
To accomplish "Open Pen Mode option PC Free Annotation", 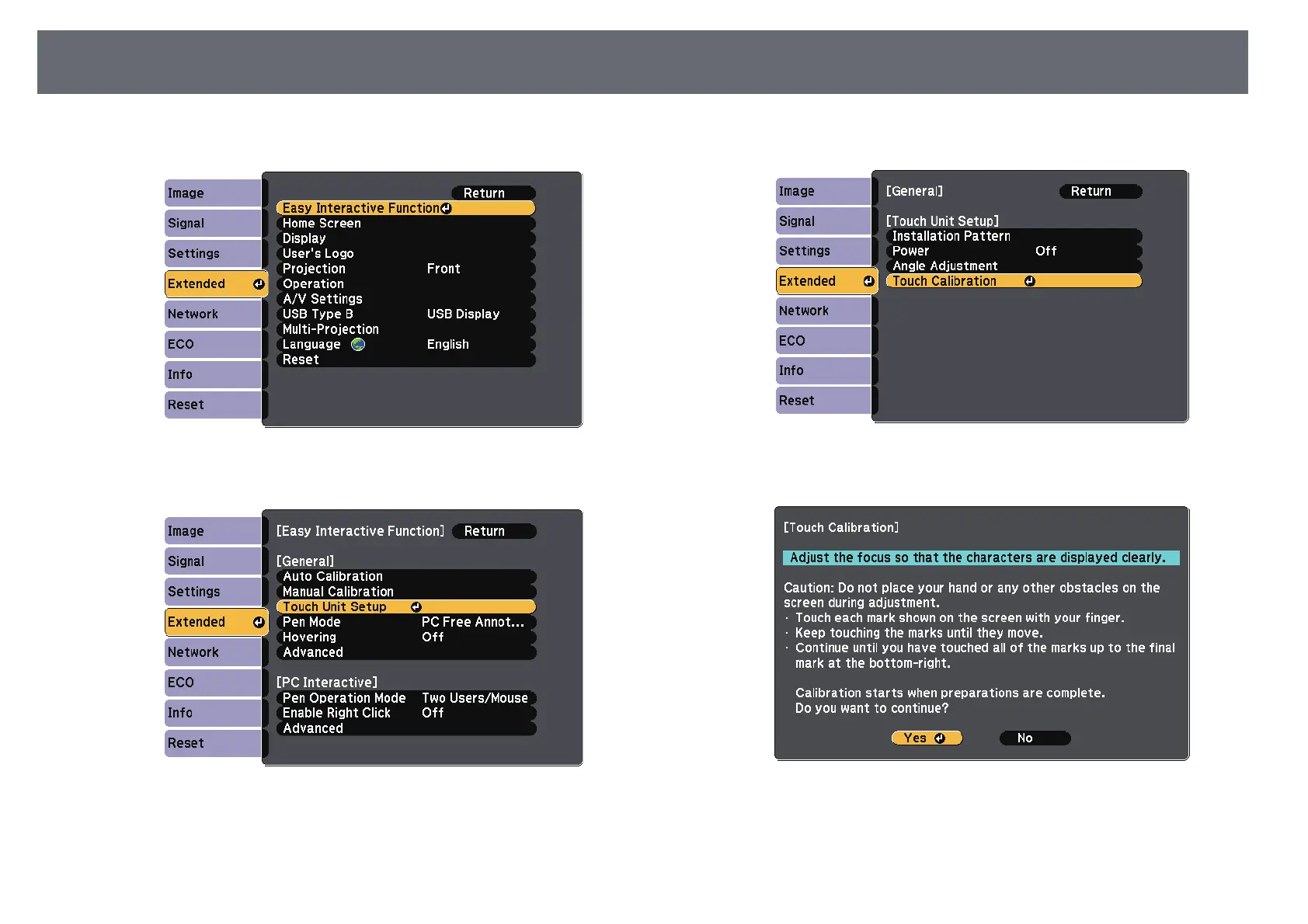I will [x=406, y=622].
